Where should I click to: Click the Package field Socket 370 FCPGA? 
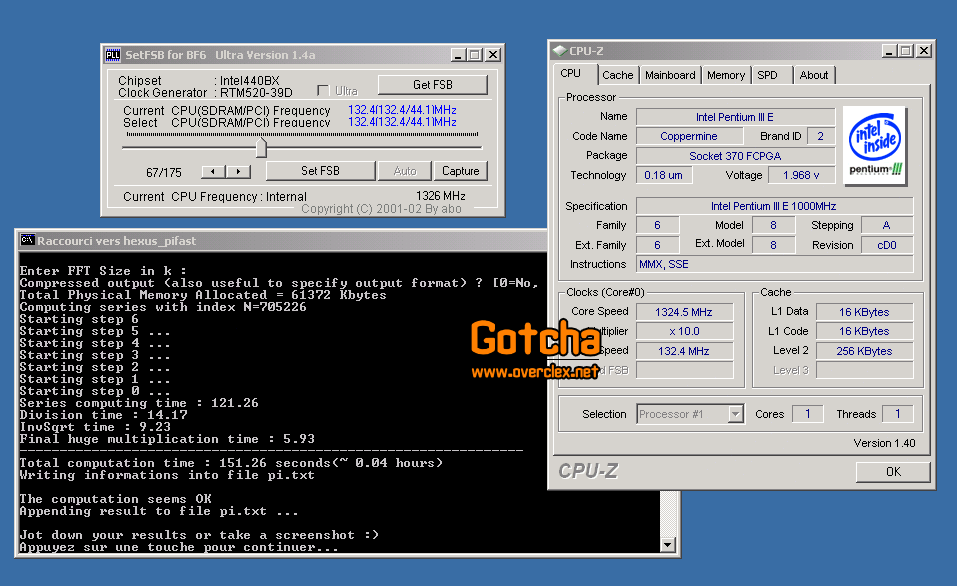(x=735, y=156)
